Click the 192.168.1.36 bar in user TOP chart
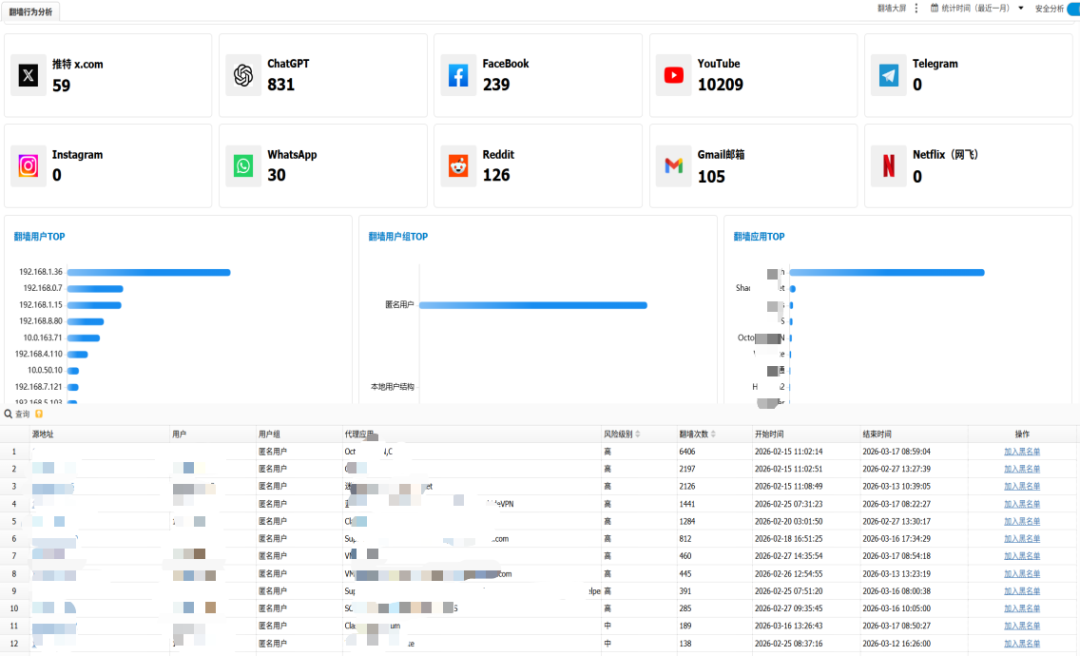Image resolution: width=1080 pixels, height=656 pixels. coord(149,272)
